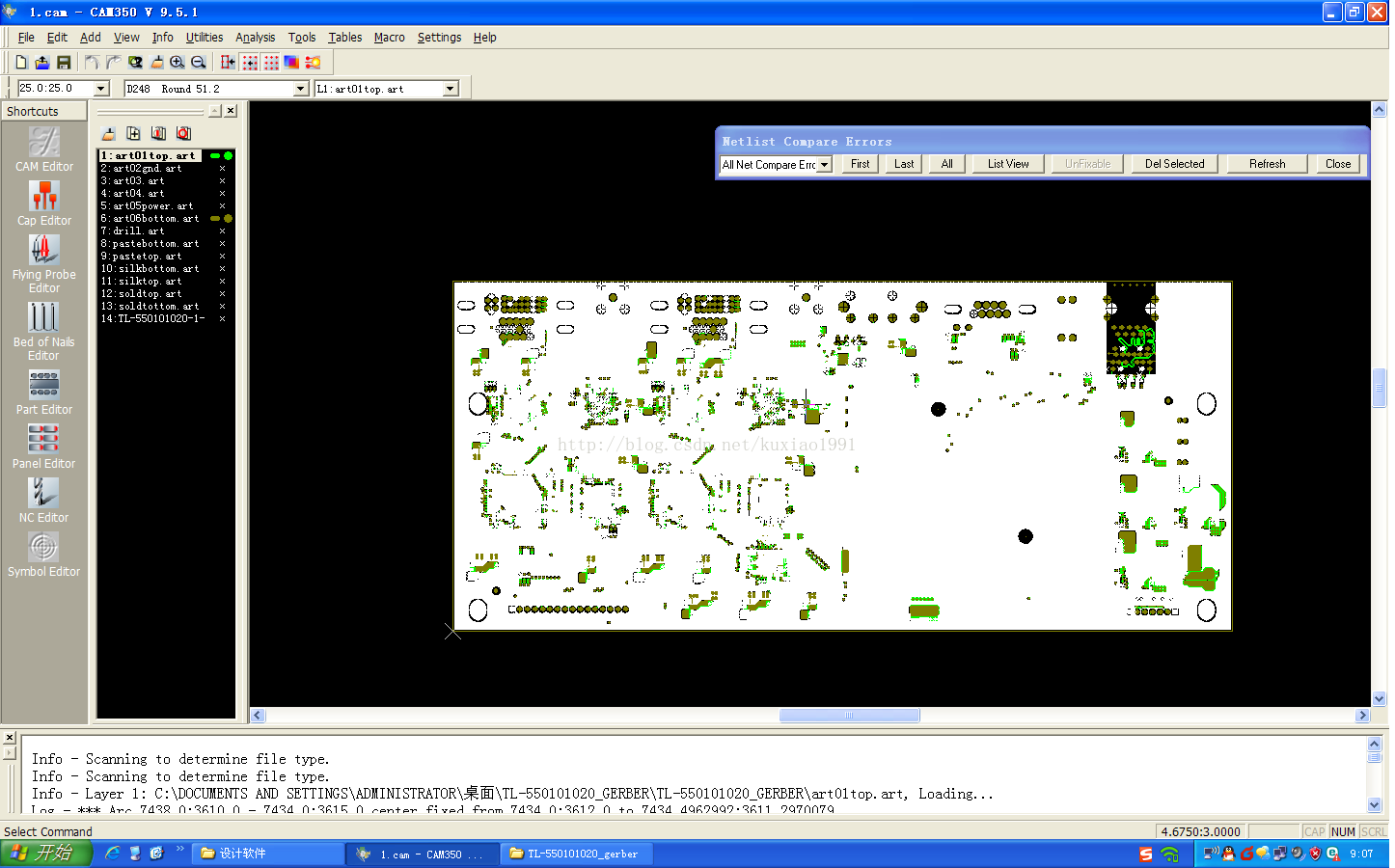Click the Redraw brush icon in main toolbar
1395x868 pixels.
[x=156, y=62]
